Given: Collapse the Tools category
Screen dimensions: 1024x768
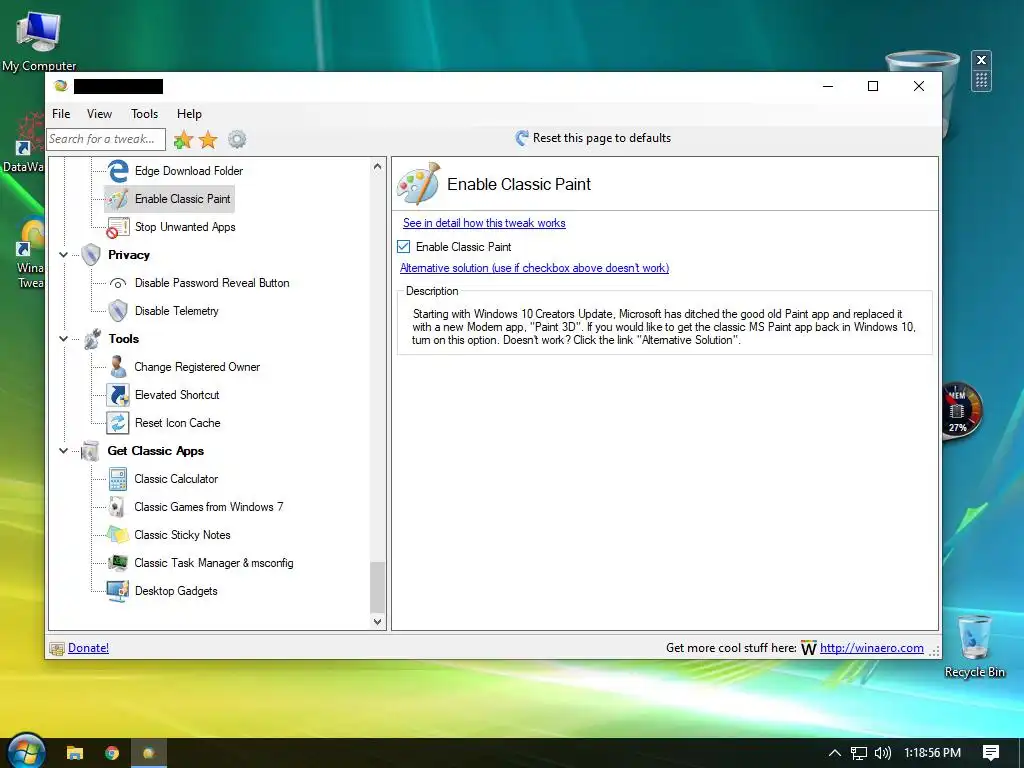Looking at the screenshot, I should (x=63, y=339).
